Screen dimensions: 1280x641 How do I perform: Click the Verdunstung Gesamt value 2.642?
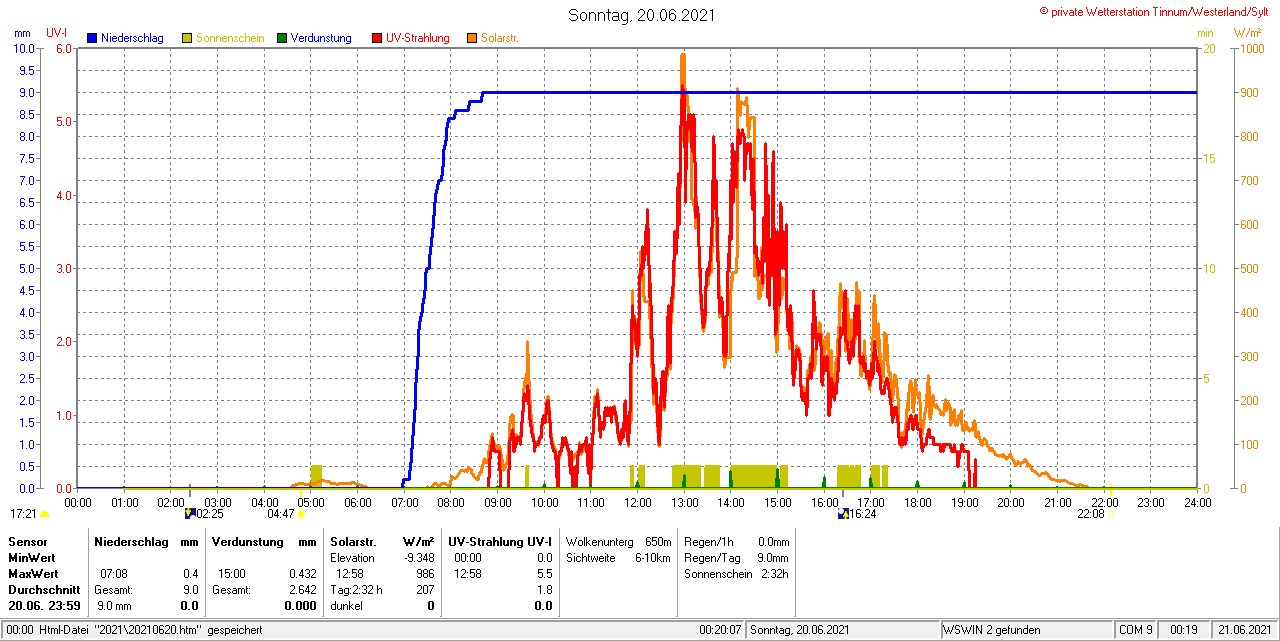tap(302, 590)
